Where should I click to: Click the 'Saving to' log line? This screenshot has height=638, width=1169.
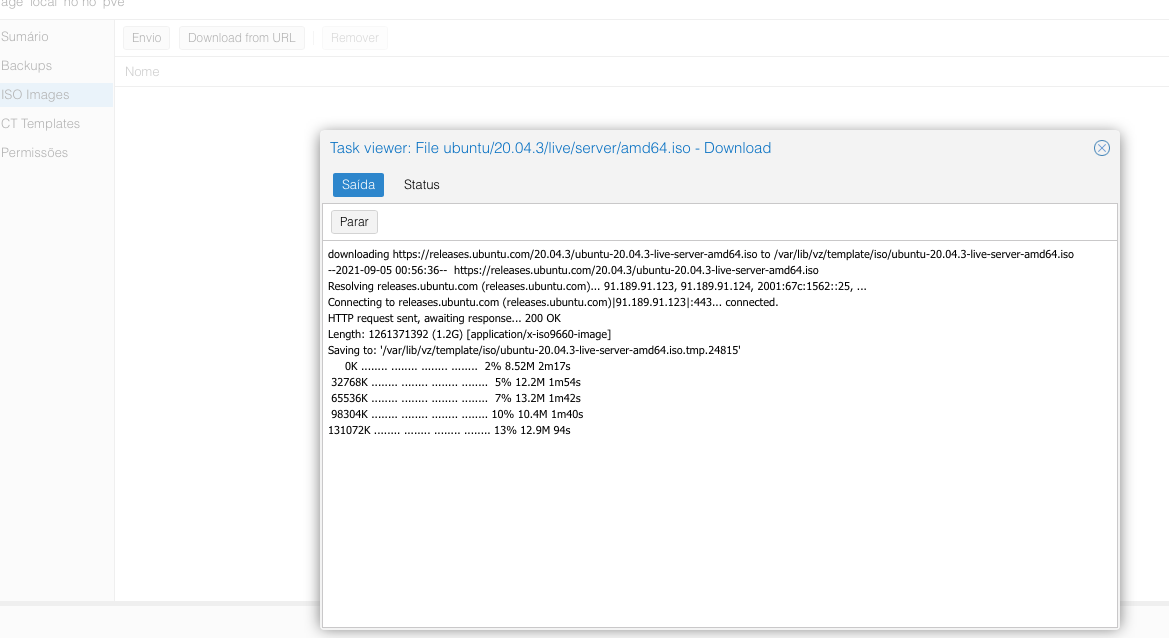coord(534,350)
